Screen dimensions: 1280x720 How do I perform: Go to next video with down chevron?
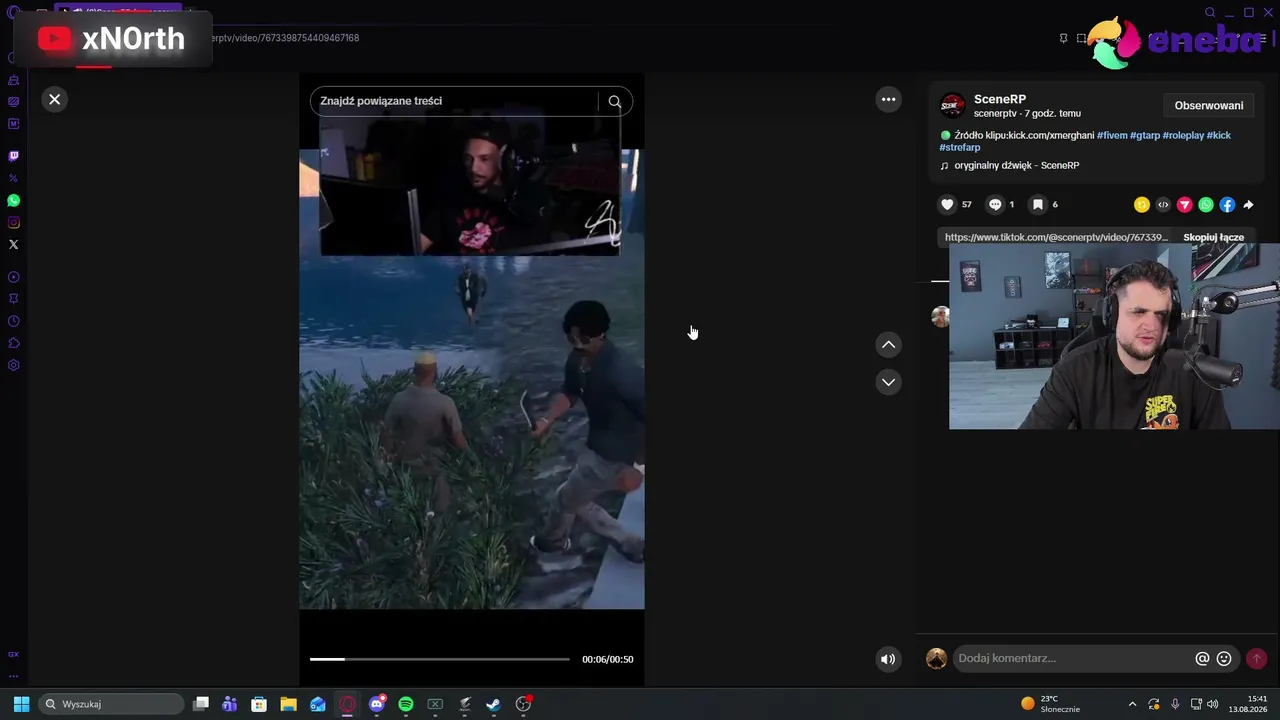click(x=888, y=382)
